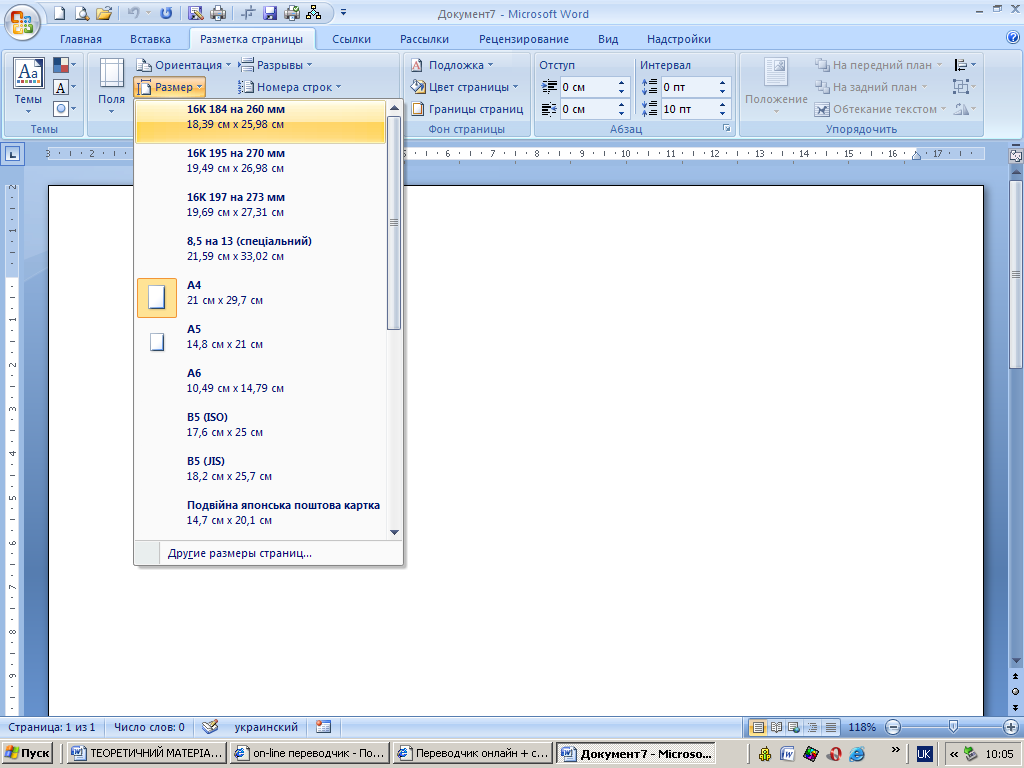1024x768 pixels.
Task: Switch to Full Screen Reading view
Action: 776,727
